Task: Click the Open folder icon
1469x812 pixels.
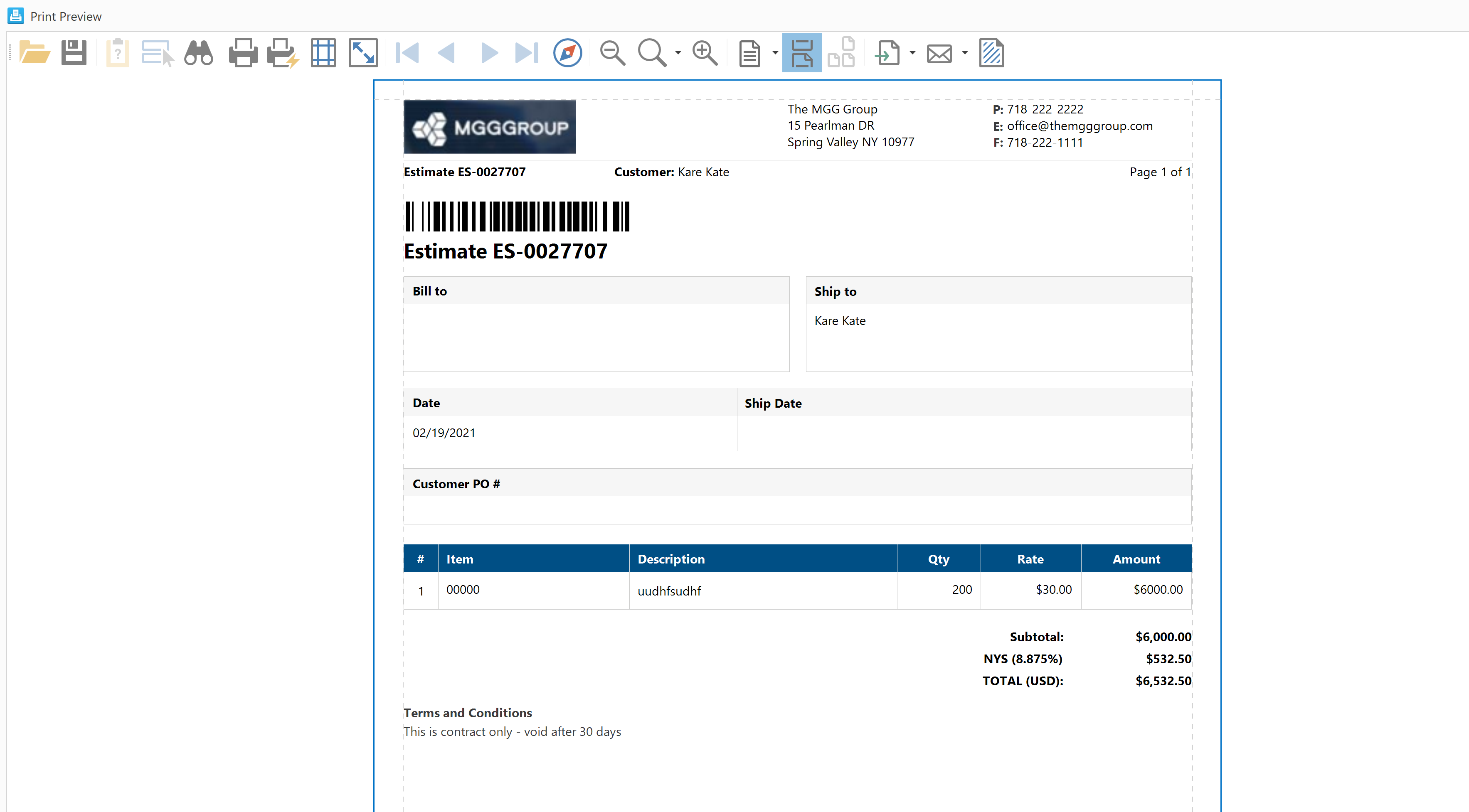Action: [34, 53]
